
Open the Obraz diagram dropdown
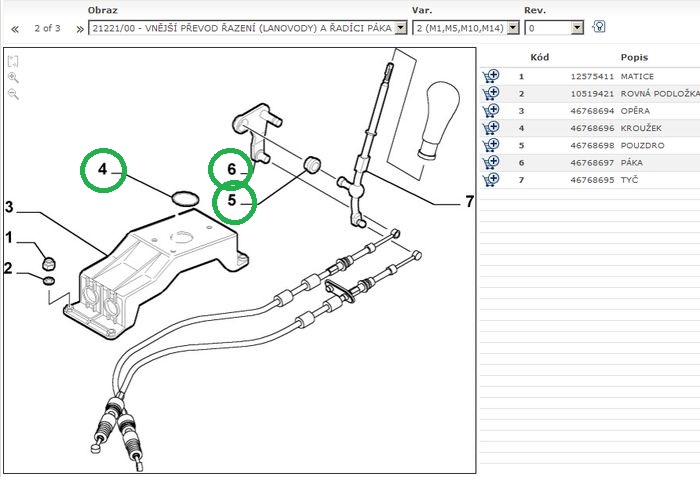click(x=401, y=28)
